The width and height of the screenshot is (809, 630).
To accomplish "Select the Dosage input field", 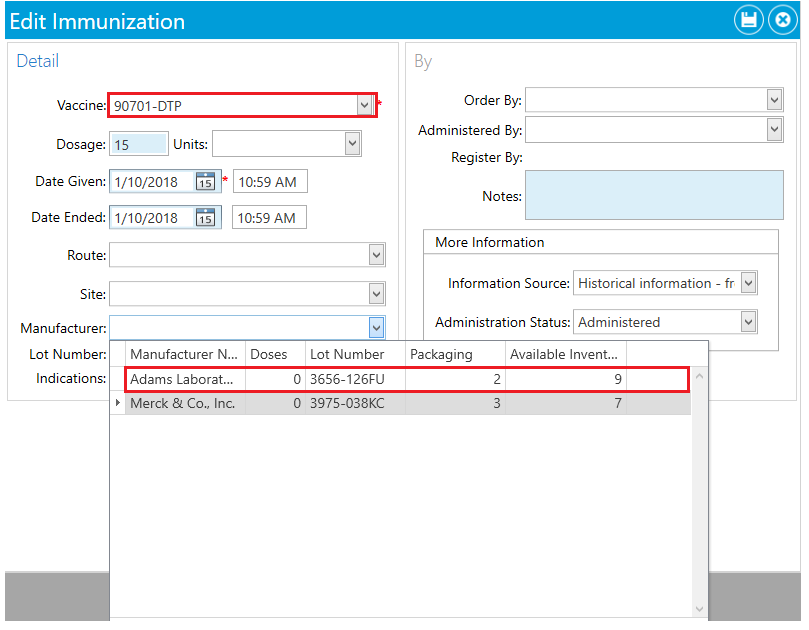I will 138,143.
